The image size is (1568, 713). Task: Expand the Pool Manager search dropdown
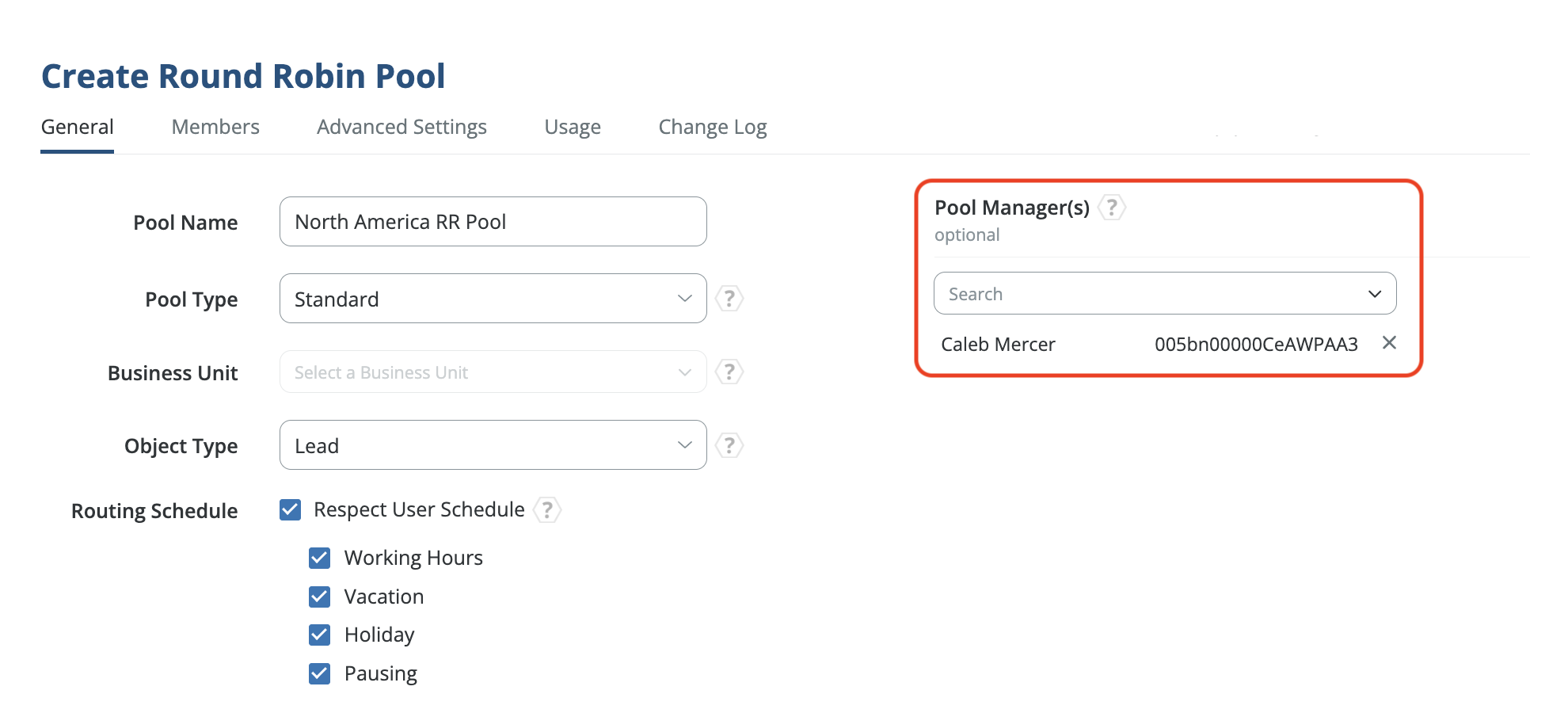tap(1164, 294)
